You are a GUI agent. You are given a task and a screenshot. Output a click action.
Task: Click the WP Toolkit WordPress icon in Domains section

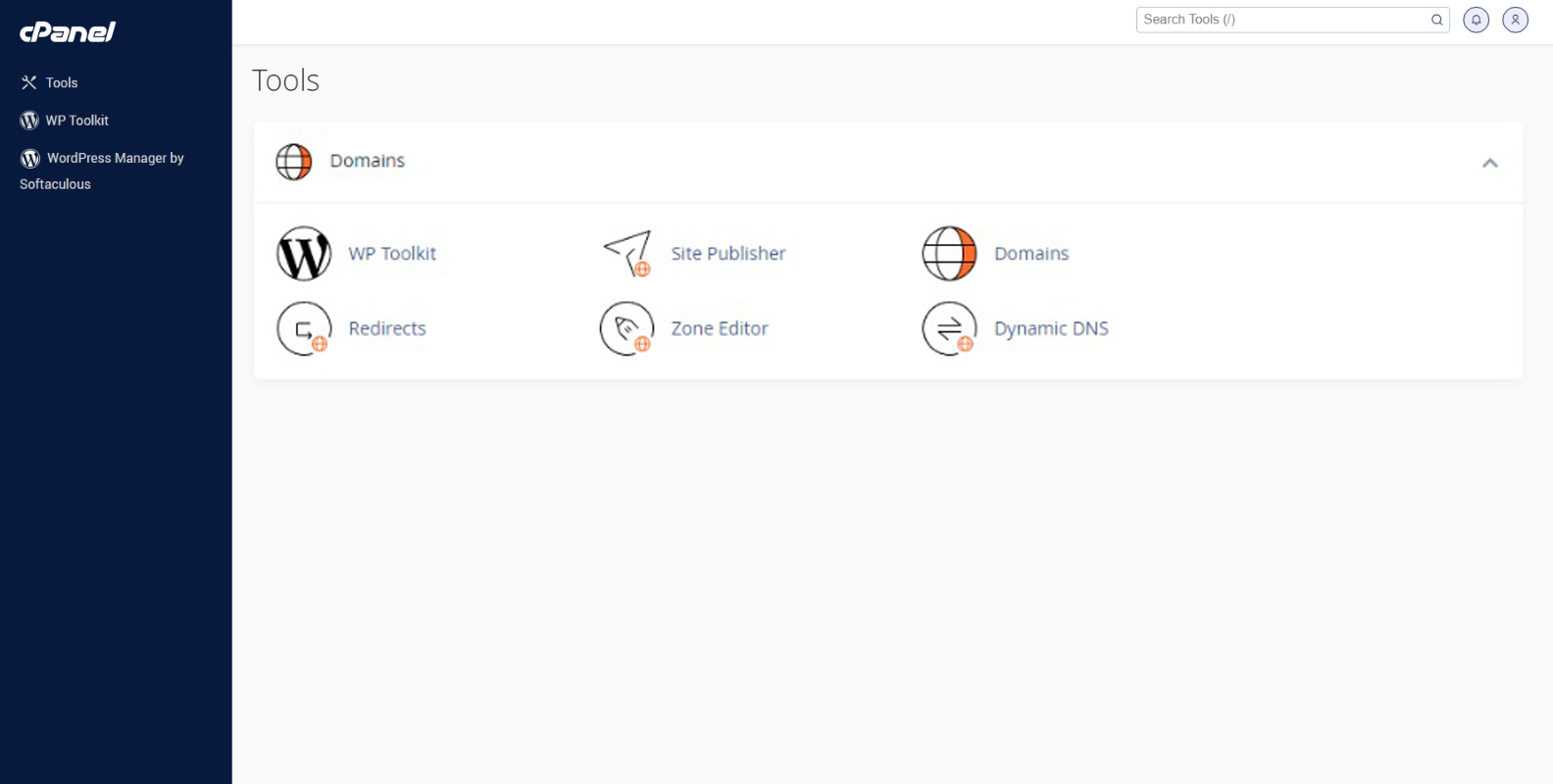(304, 254)
